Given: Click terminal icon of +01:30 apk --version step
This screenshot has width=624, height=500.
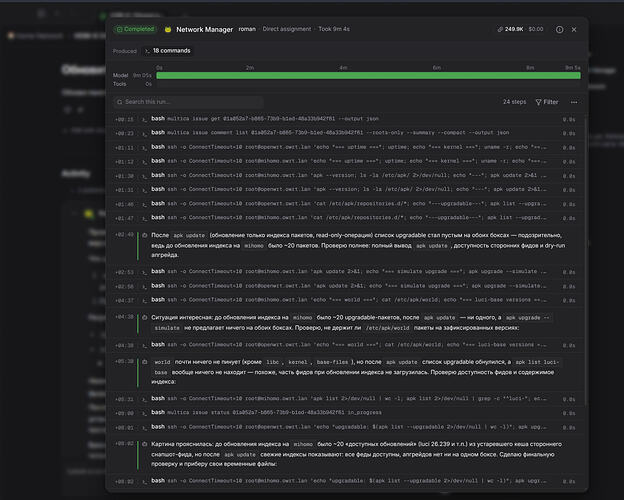Looking at the screenshot, I should click(145, 176).
